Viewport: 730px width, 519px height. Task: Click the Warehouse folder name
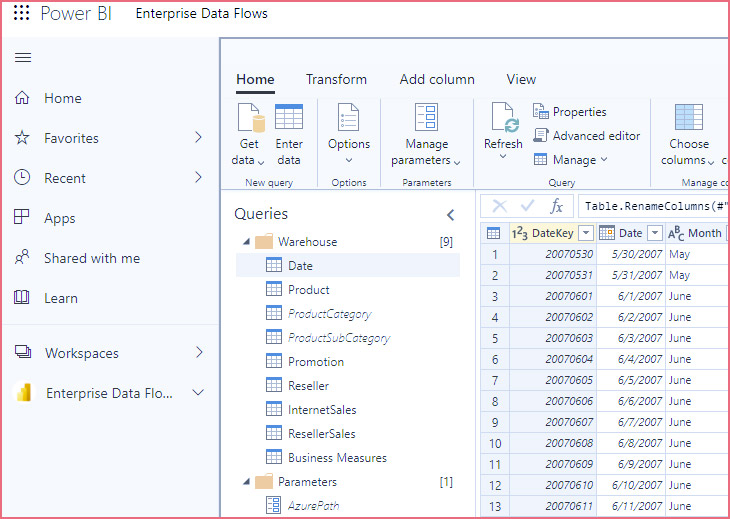pyautogui.click(x=307, y=242)
